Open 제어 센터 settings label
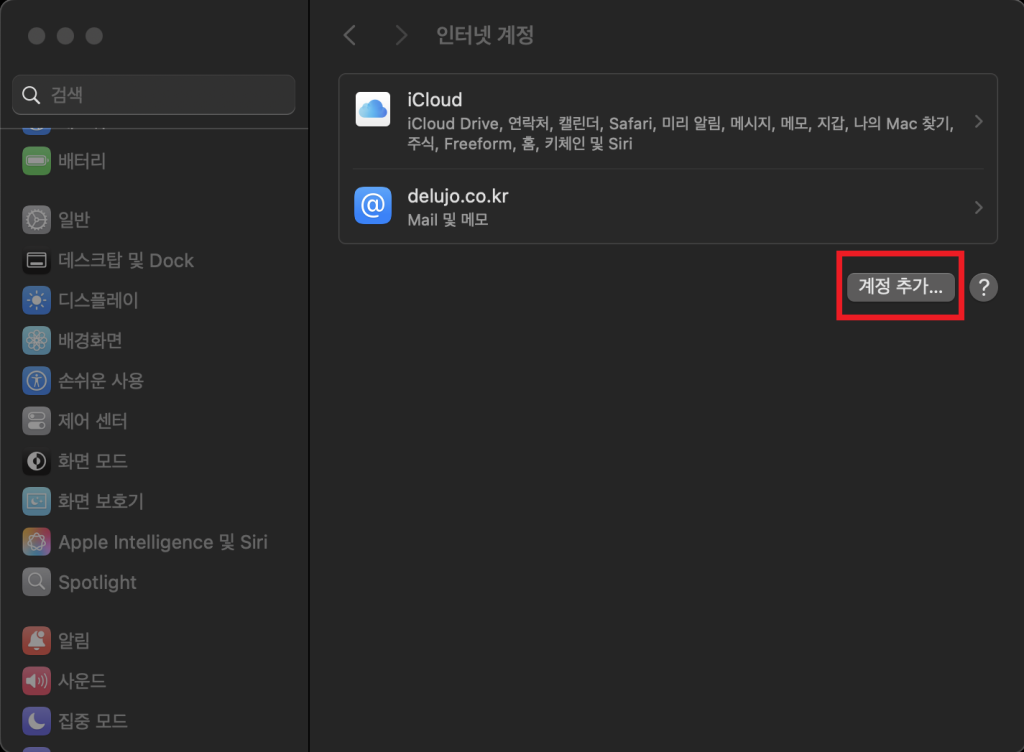The width and height of the screenshot is (1024, 752). (93, 421)
